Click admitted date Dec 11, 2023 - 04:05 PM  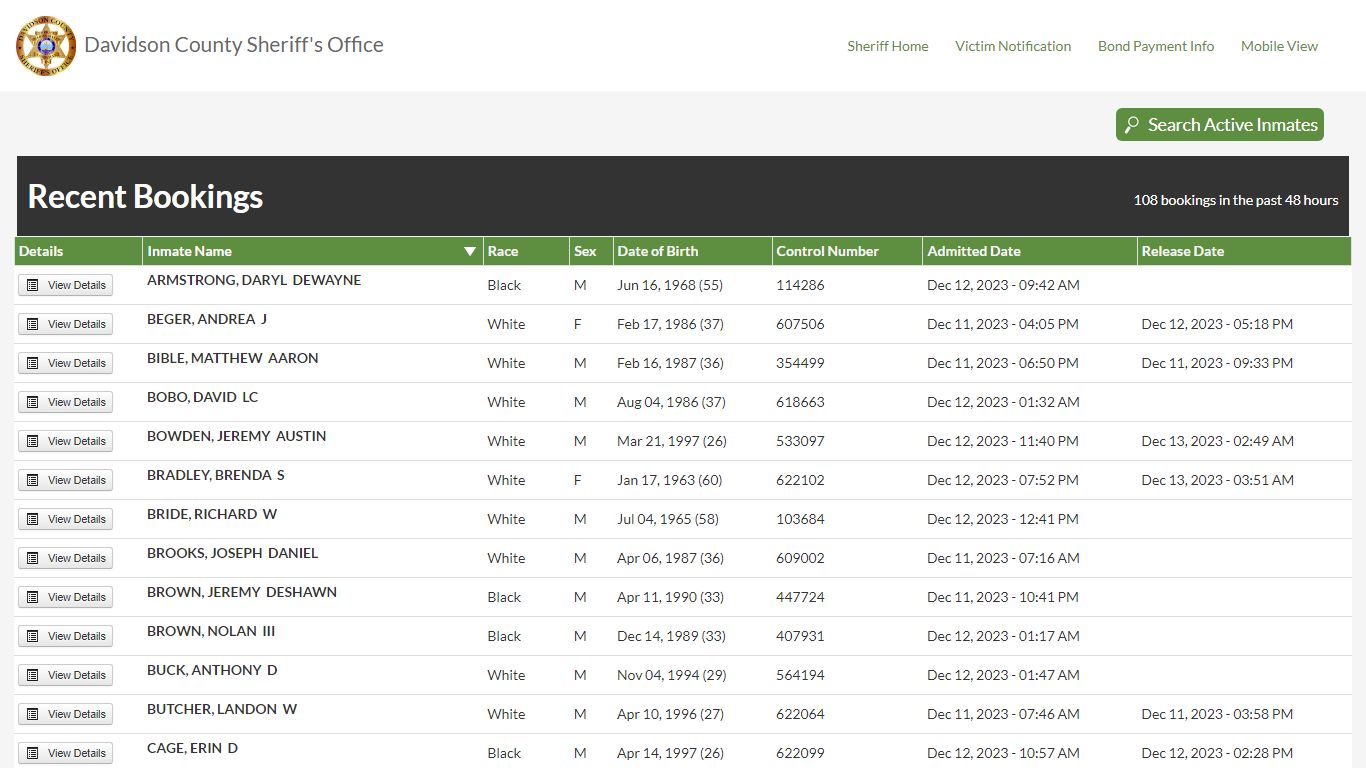[x=1003, y=324]
